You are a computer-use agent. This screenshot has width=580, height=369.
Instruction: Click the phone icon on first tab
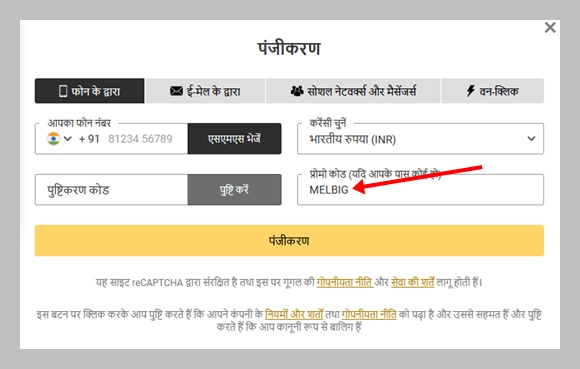(63, 91)
